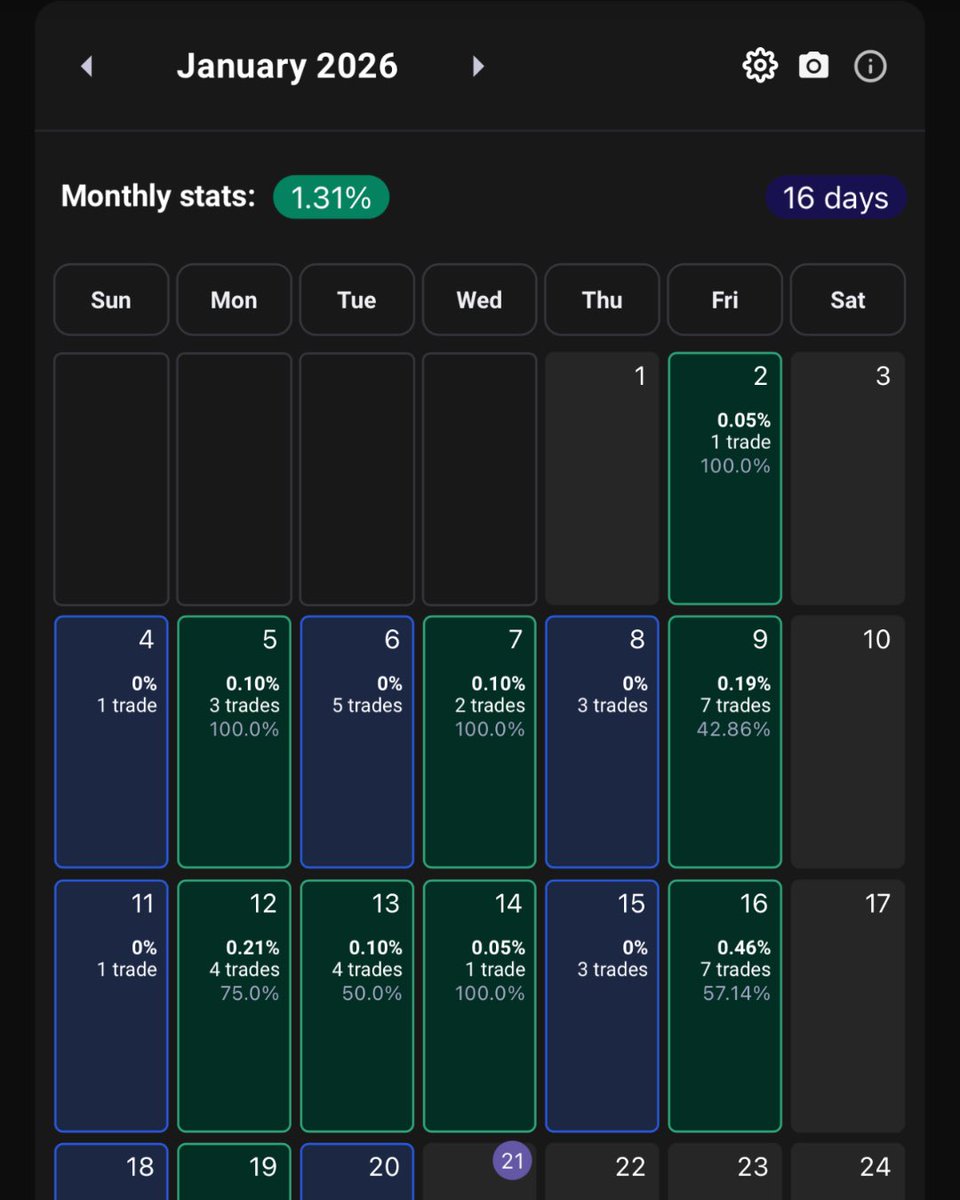Open day 11 cell with 1 trade

(111, 1006)
